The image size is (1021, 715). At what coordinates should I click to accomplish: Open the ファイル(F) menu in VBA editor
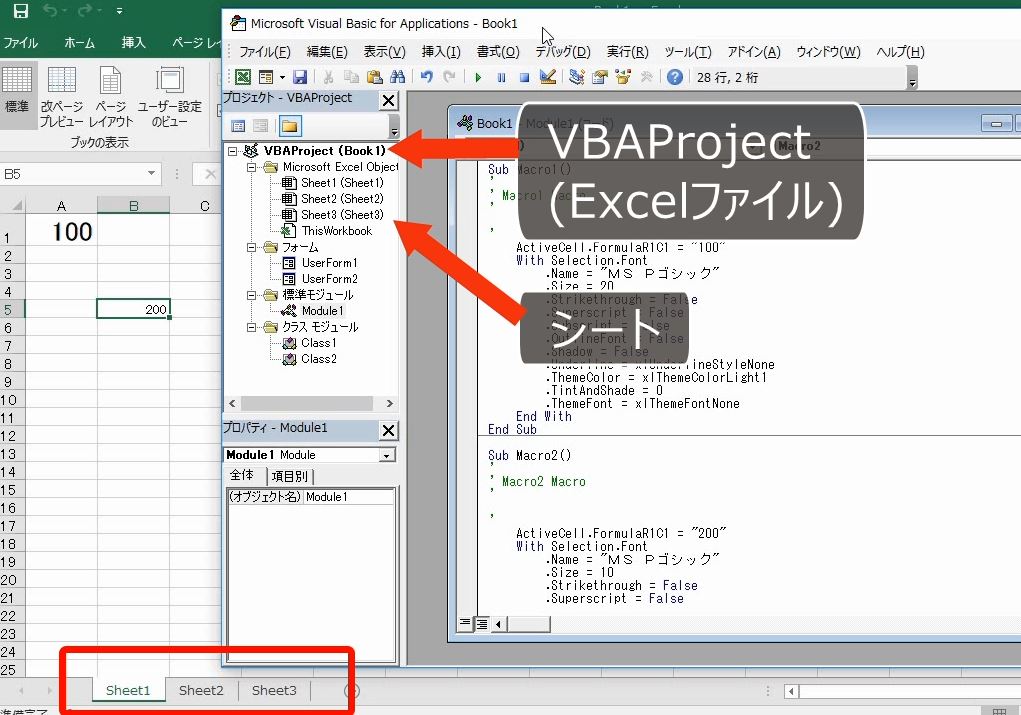(264, 52)
